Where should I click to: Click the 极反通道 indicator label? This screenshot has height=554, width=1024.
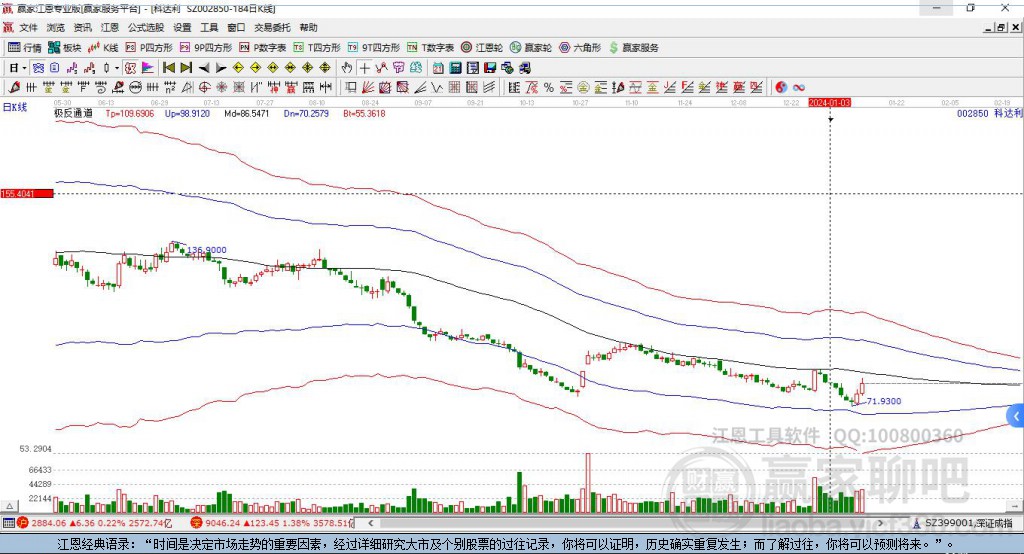click(73, 114)
